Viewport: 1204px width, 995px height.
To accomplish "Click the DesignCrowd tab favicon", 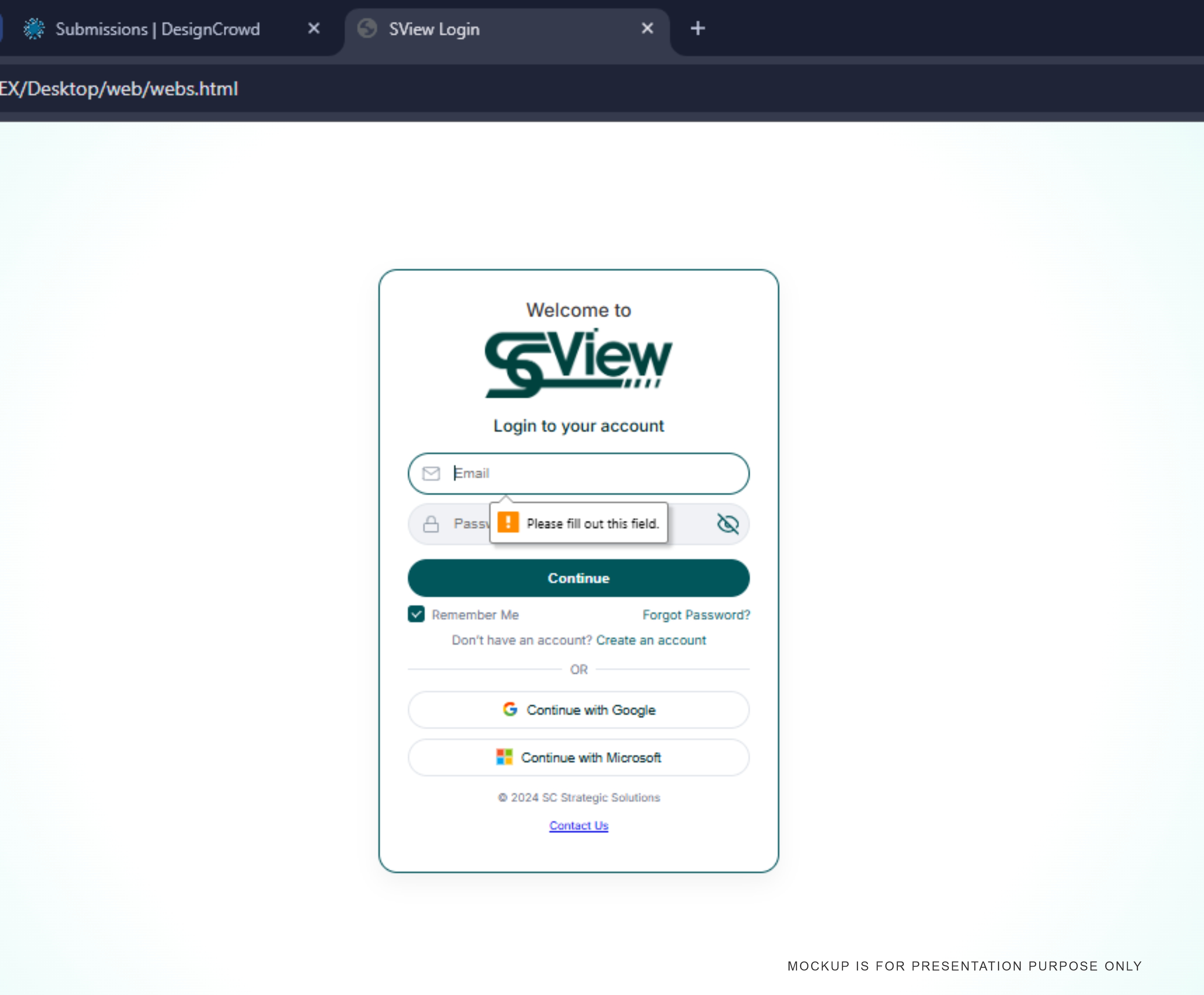I will [x=34, y=29].
